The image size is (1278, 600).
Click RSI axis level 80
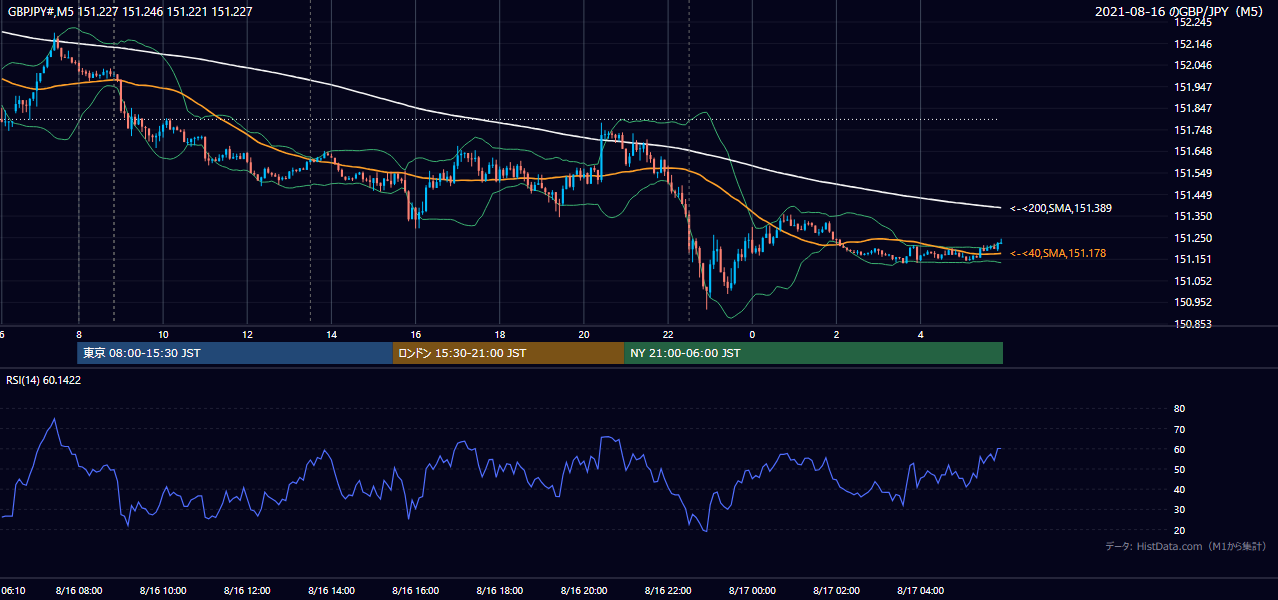tap(1179, 409)
